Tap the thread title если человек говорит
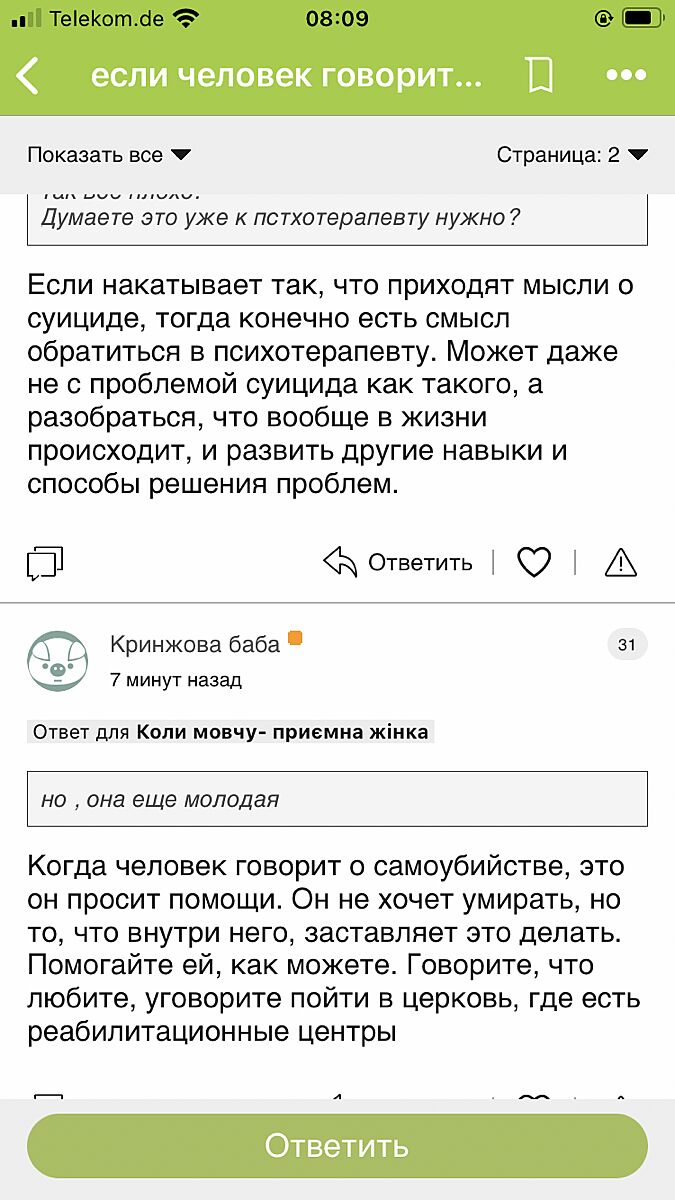The image size is (675, 1200). pos(286,76)
